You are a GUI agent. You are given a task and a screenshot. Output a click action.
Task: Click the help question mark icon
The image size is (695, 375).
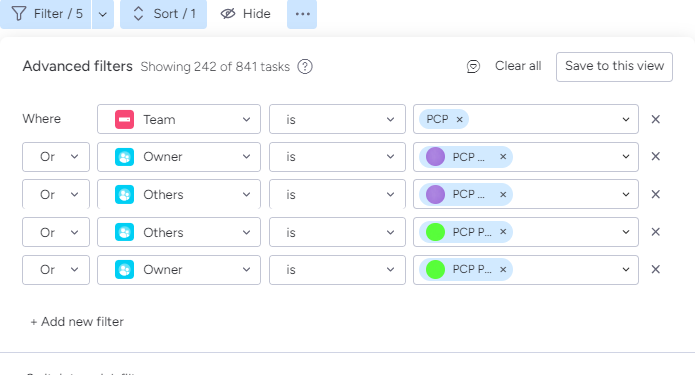305,66
